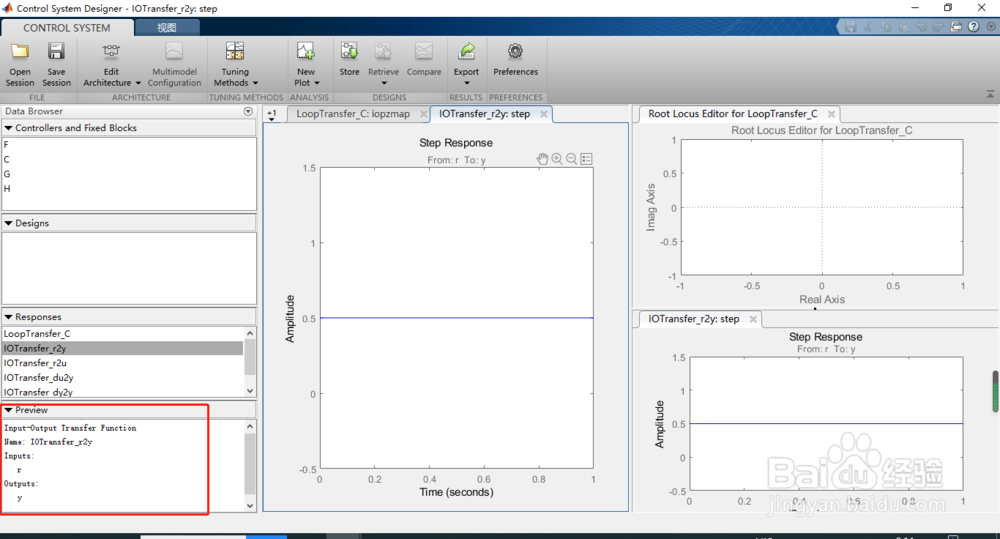Click the quick access Undo icon
This screenshot has width=1000, height=539.
(x=921, y=27)
